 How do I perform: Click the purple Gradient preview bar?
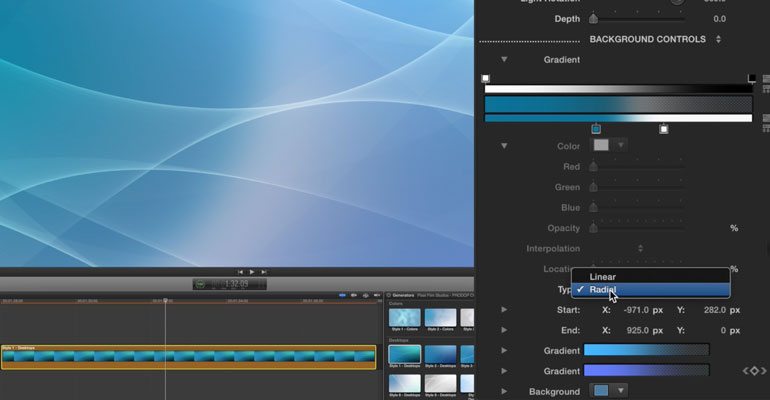(646, 371)
